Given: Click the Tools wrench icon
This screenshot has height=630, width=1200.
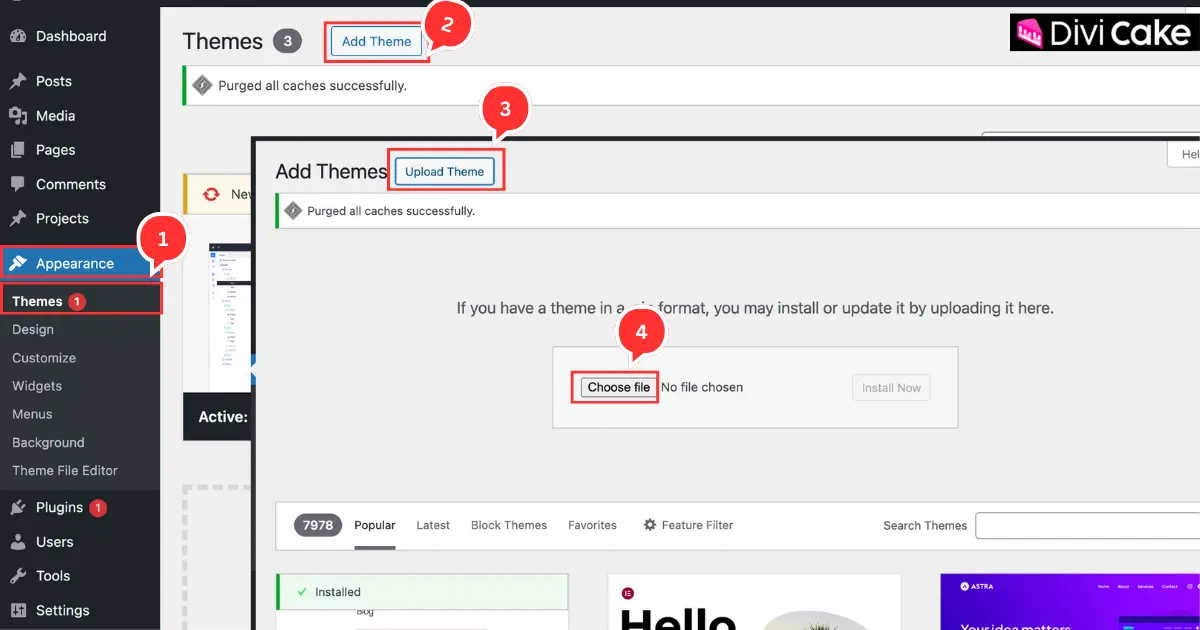Looking at the screenshot, I should (x=17, y=576).
